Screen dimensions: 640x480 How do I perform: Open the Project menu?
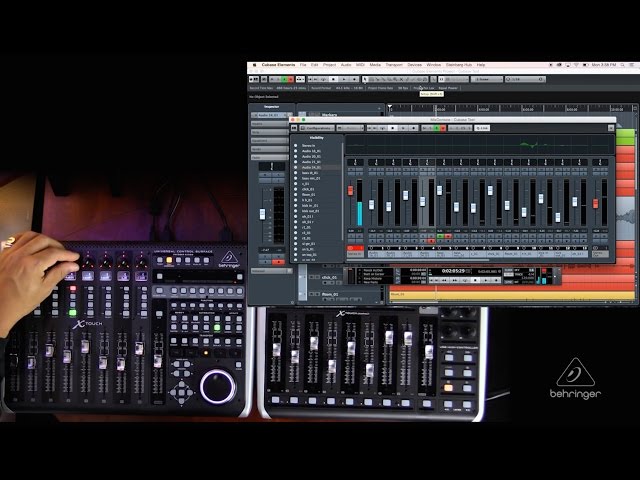point(329,65)
